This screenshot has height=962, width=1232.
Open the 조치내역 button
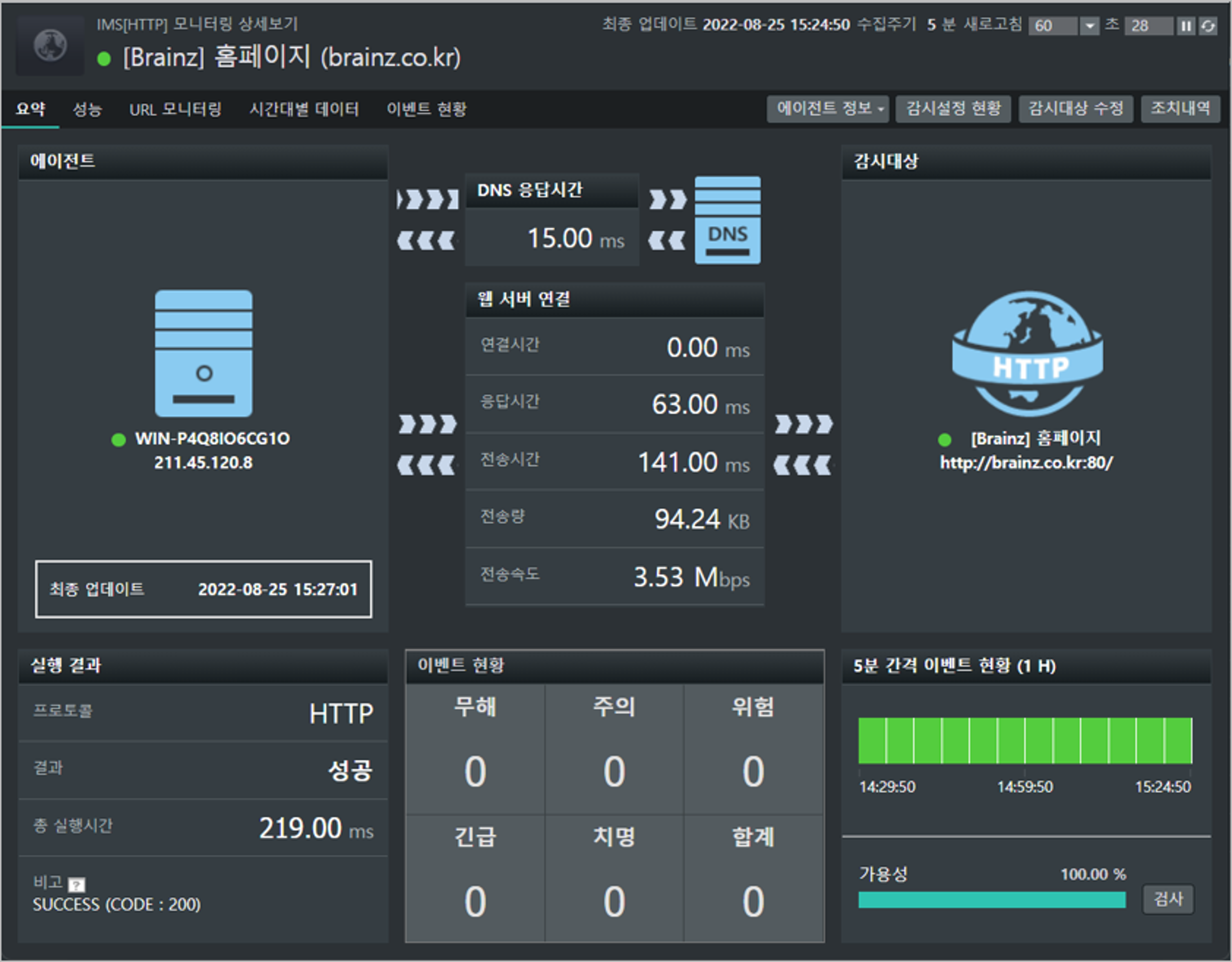click(1181, 109)
